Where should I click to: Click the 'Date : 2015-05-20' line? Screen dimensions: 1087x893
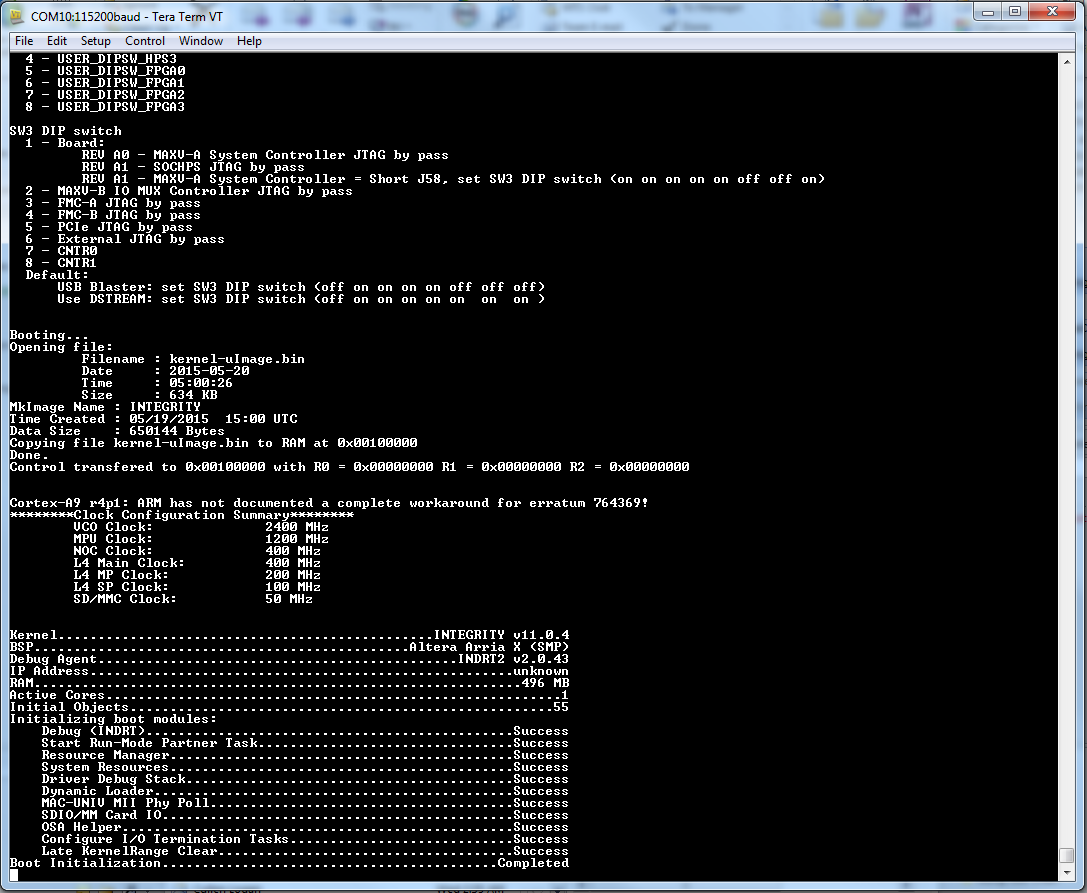click(165, 371)
